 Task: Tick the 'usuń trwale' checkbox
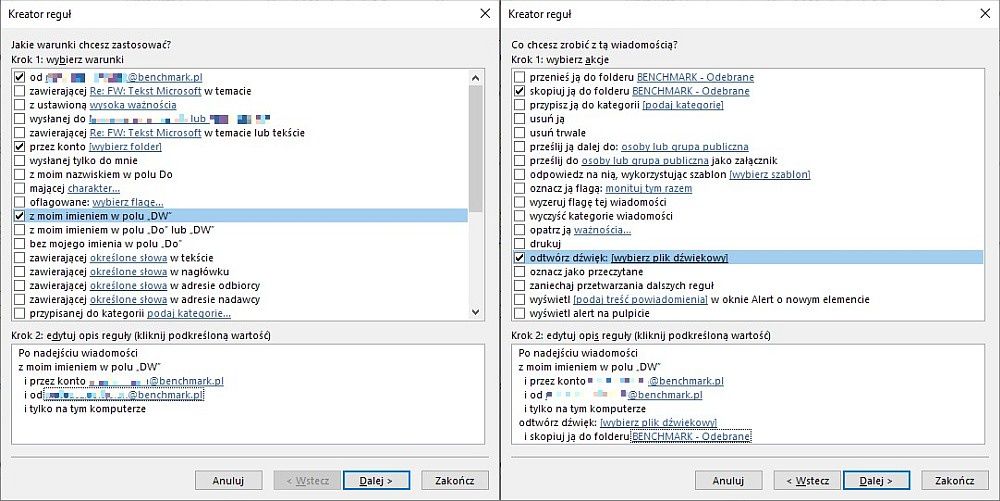pos(520,133)
